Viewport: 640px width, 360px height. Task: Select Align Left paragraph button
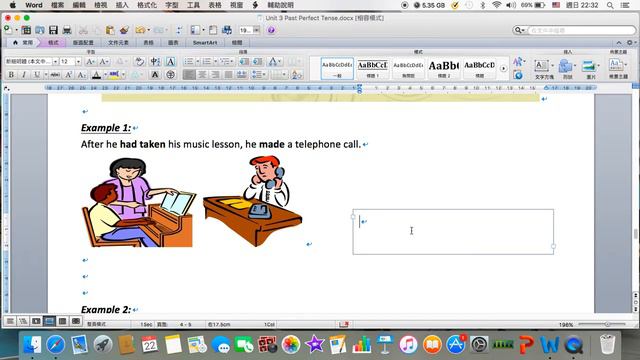click(x=189, y=75)
